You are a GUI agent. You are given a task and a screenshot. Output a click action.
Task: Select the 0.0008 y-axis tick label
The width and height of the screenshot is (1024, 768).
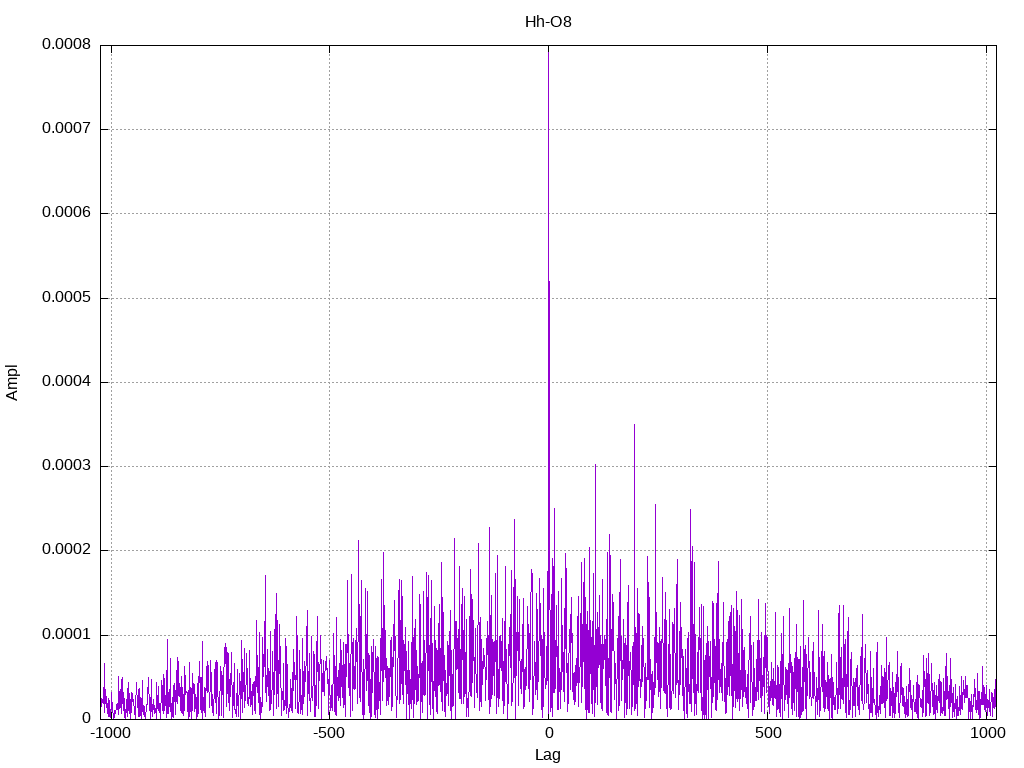pos(66,45)
